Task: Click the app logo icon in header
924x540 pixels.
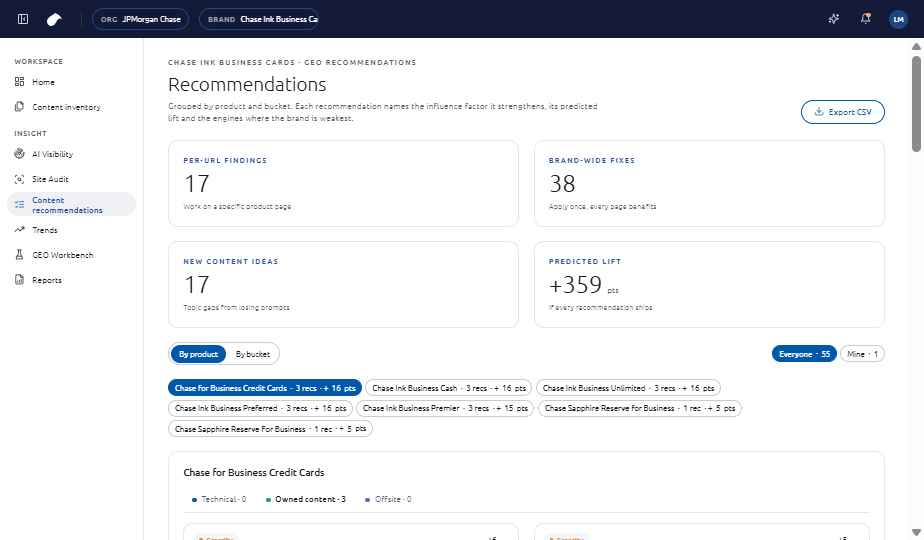Action: [54, 19]
